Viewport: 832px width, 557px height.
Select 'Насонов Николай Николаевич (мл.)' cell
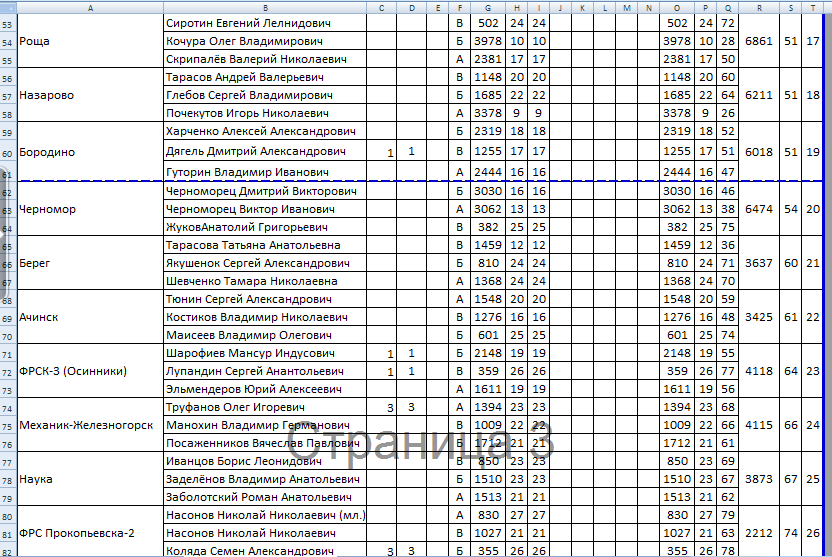click(265, 516)
